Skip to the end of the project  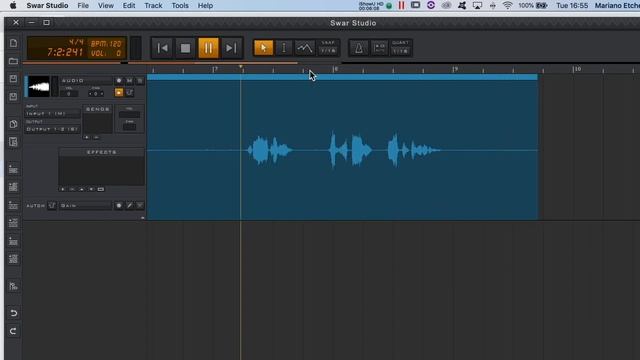point(231,48)
